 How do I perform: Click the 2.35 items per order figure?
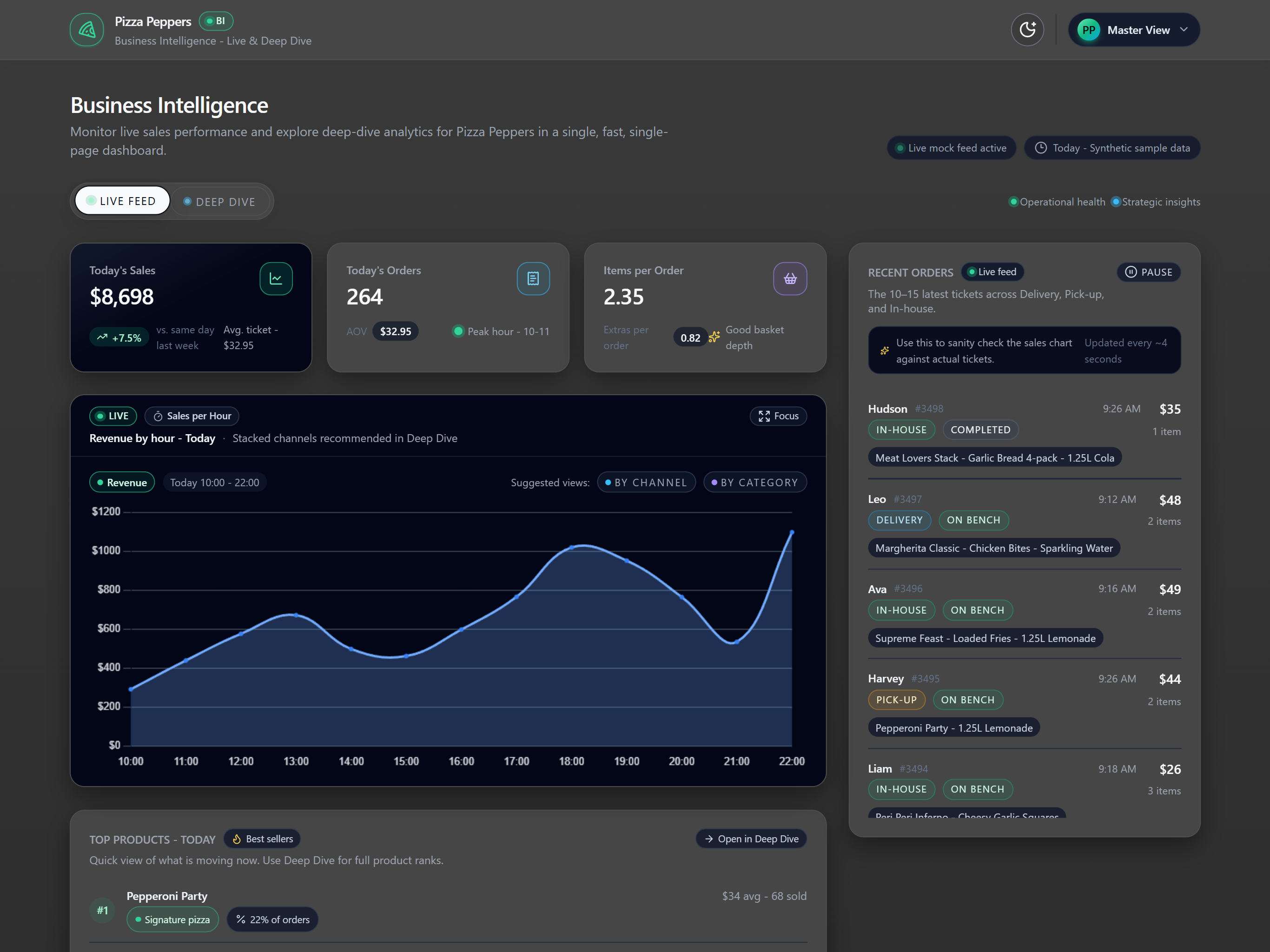(623, 297)
